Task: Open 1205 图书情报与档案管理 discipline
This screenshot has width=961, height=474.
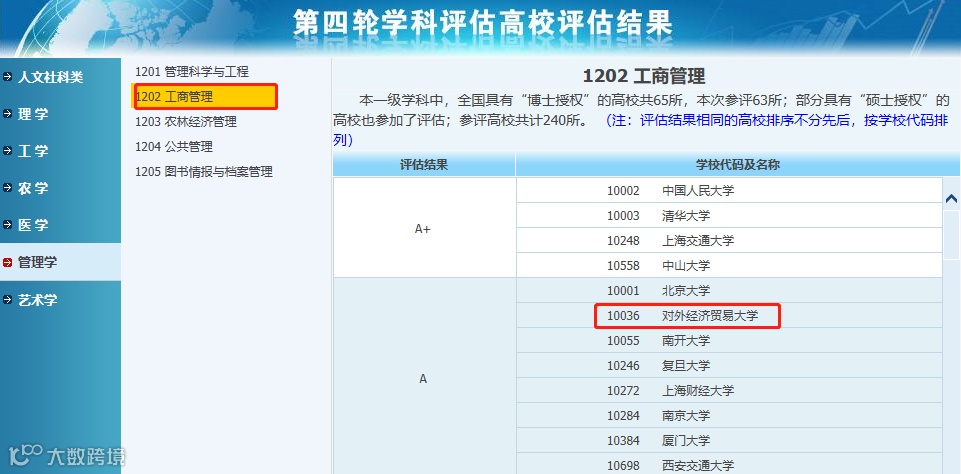Action: pos(203,172)
